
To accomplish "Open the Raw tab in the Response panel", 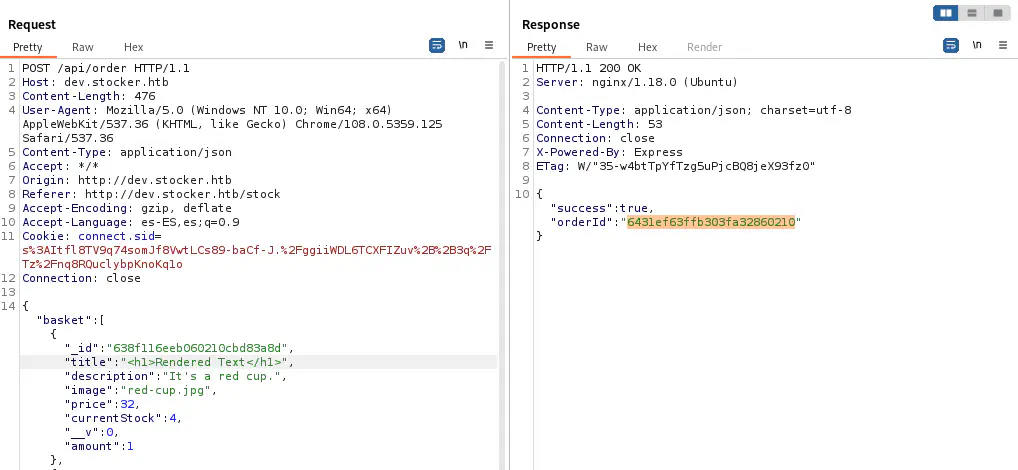I will tap(597, 47).
